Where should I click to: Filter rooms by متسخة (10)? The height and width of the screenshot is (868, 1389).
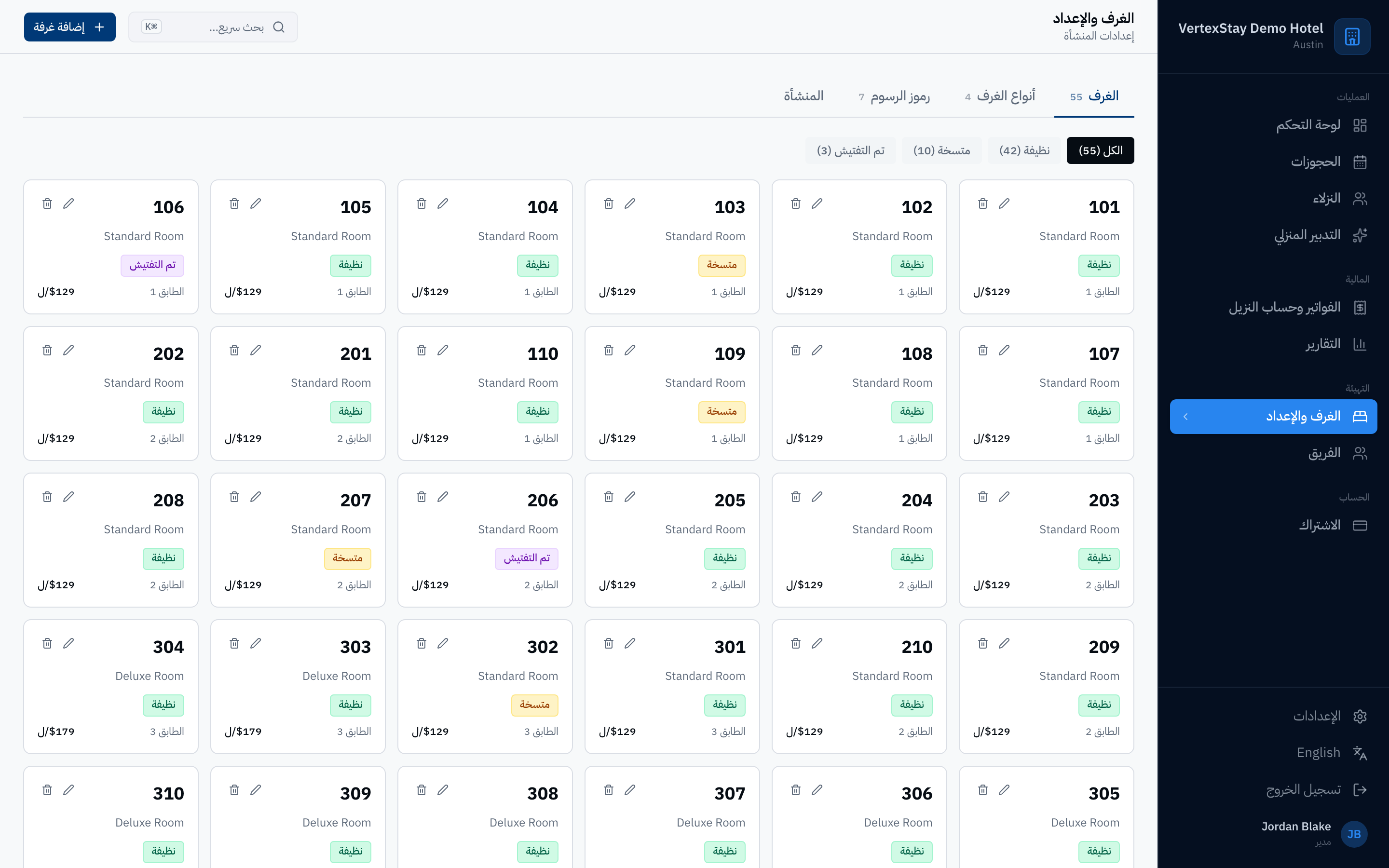tap(941, 150)
